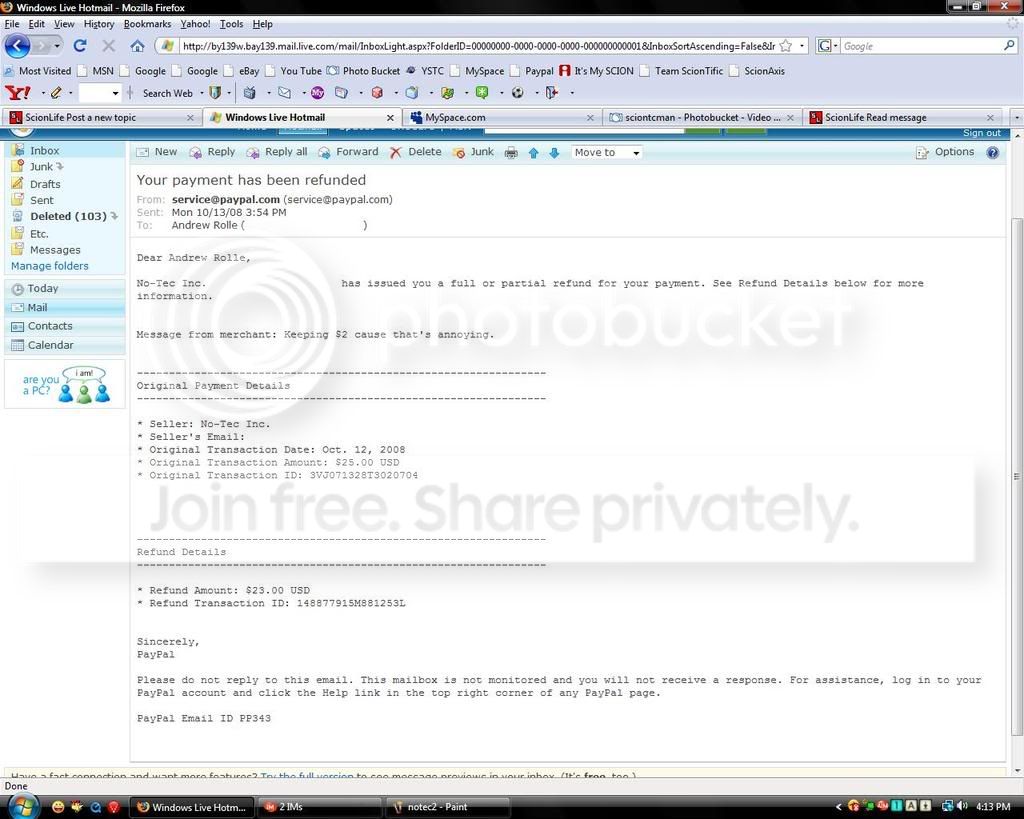Click the Manage folders link
This screenshot has height=819, width=1024.
[49, 266]
